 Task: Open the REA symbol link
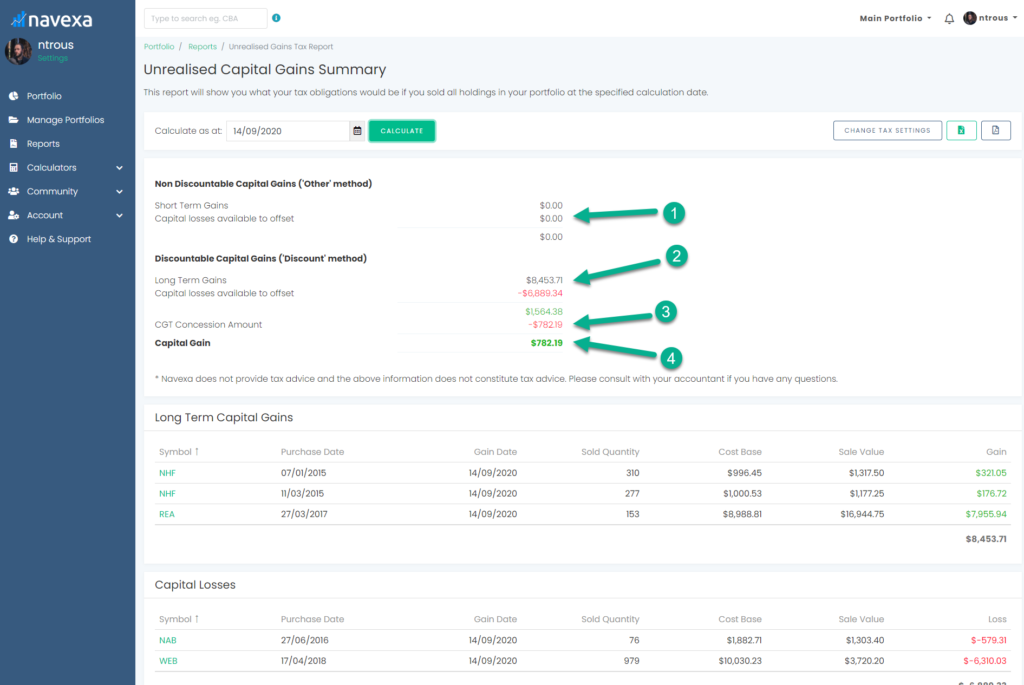167,514
